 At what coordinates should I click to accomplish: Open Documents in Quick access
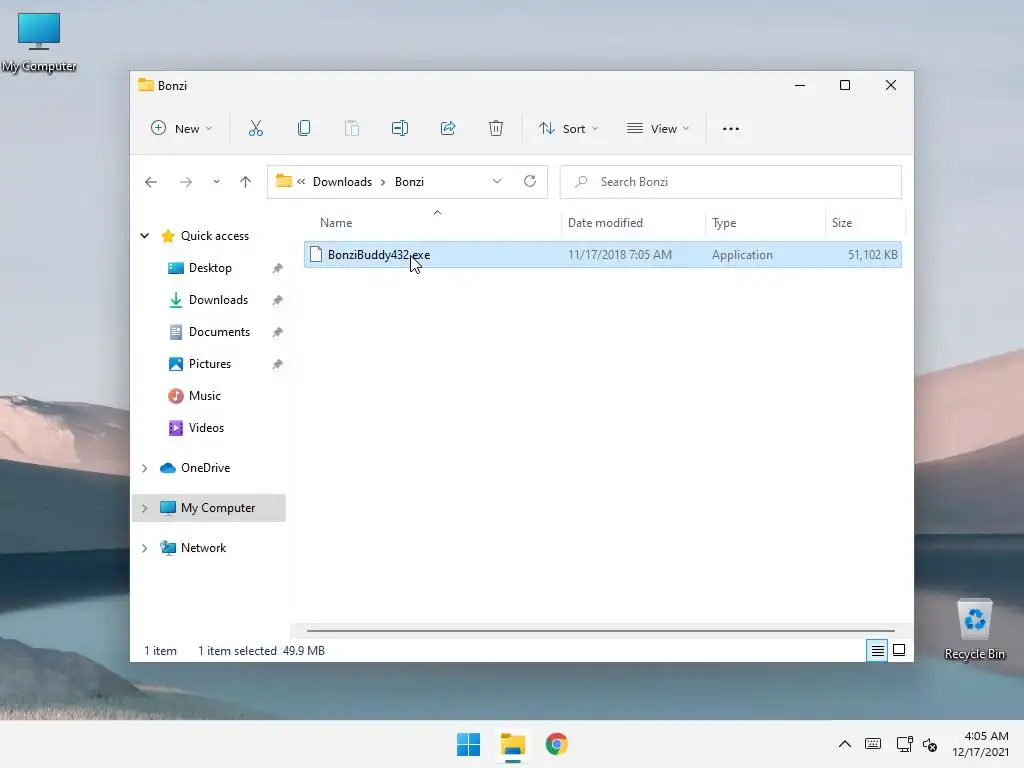219,332
